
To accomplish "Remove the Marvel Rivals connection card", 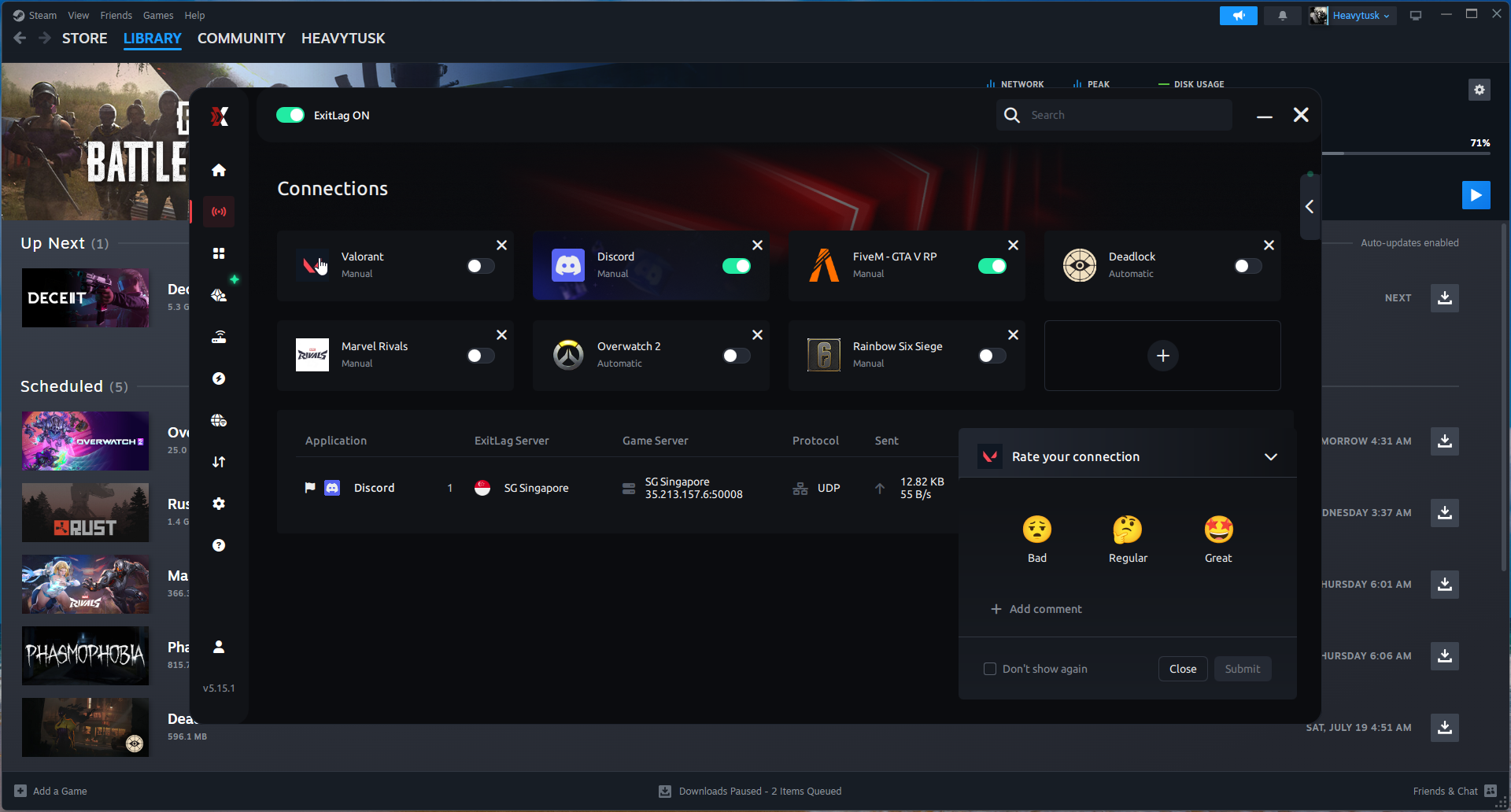I will point(501,335).
